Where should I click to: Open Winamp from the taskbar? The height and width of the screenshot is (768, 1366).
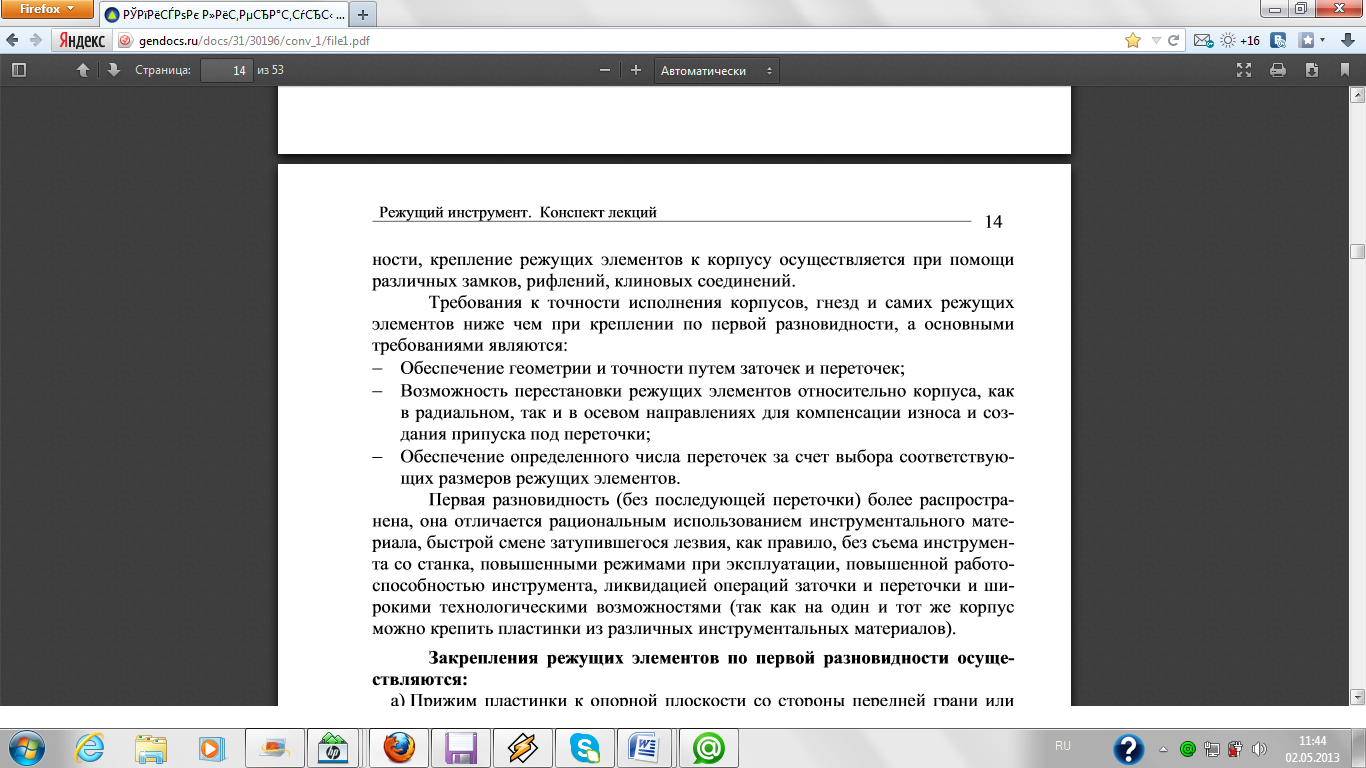coord(523,747)
